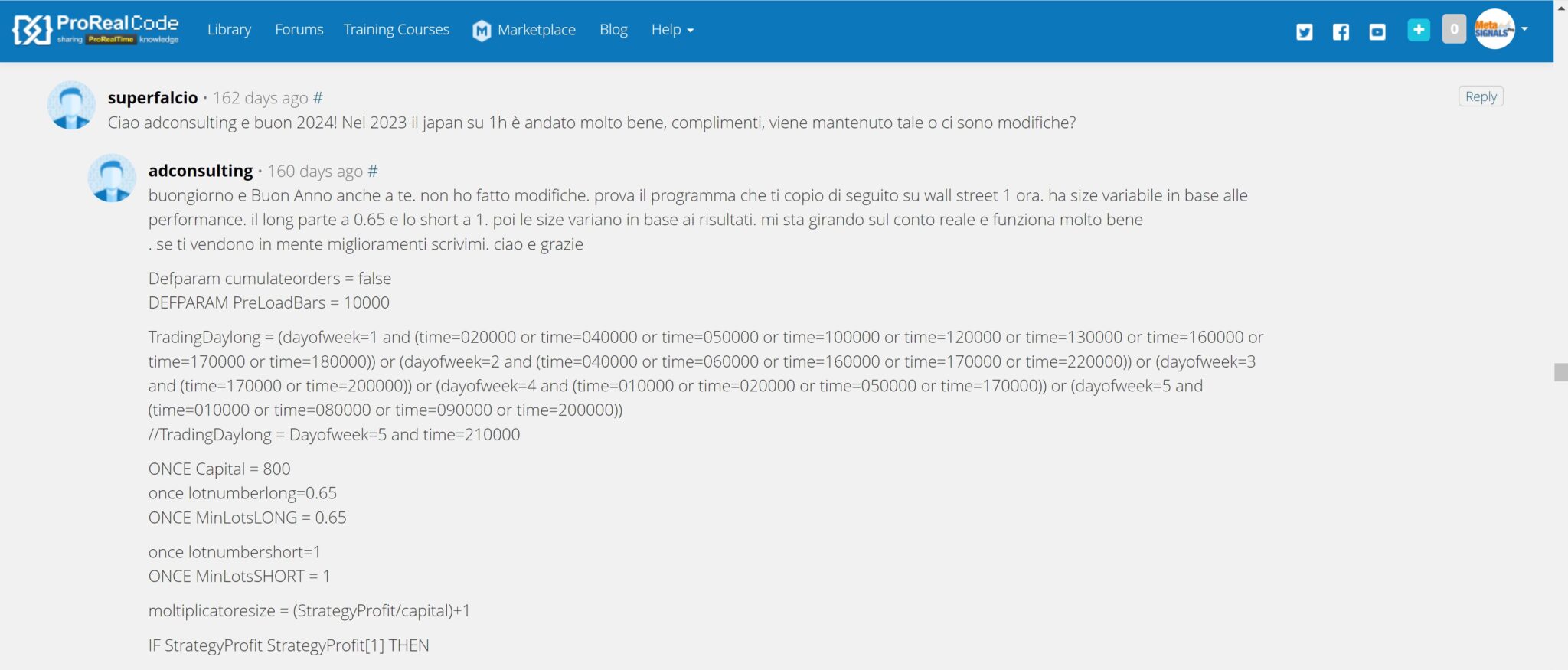This screenshot has width=1568, height=670.
Task: Navigate to the Marketplace page
Action: point(536,30)
